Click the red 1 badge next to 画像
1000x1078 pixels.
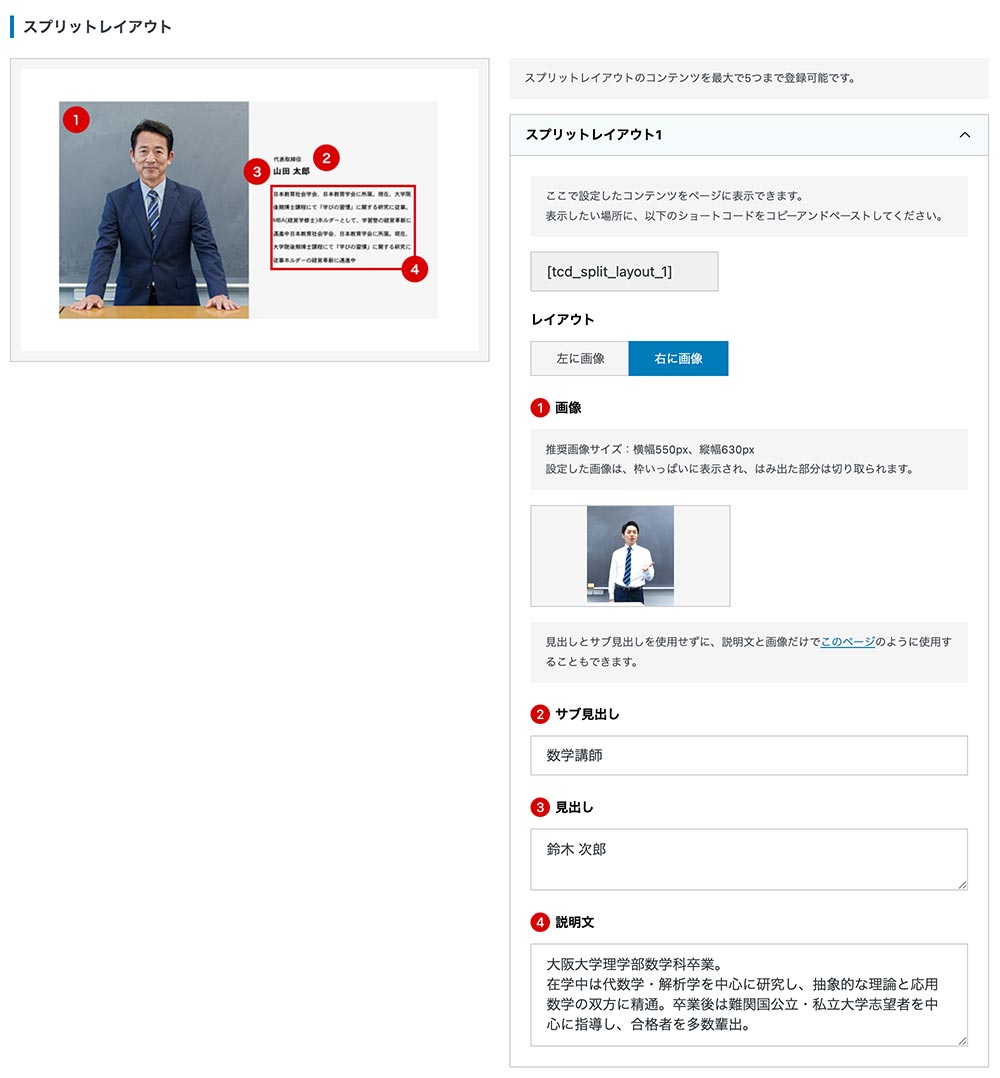[540, 408]
